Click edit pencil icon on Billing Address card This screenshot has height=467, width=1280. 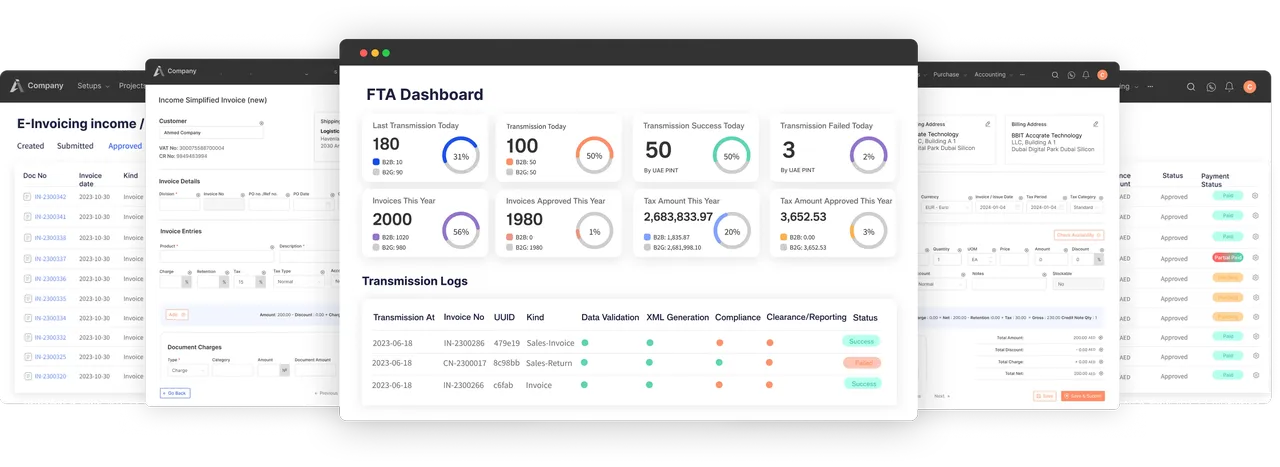coord(1096,124)
